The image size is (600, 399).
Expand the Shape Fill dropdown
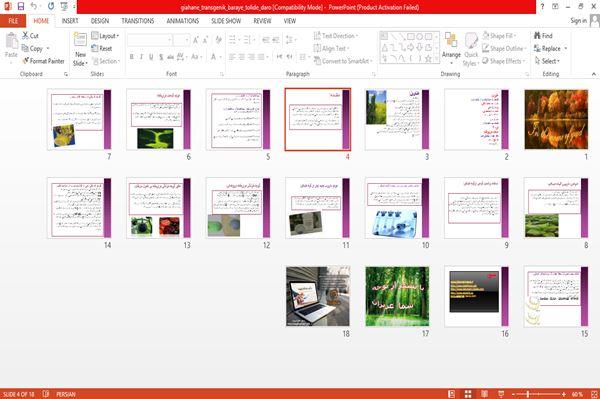click(x=499, y=36)
